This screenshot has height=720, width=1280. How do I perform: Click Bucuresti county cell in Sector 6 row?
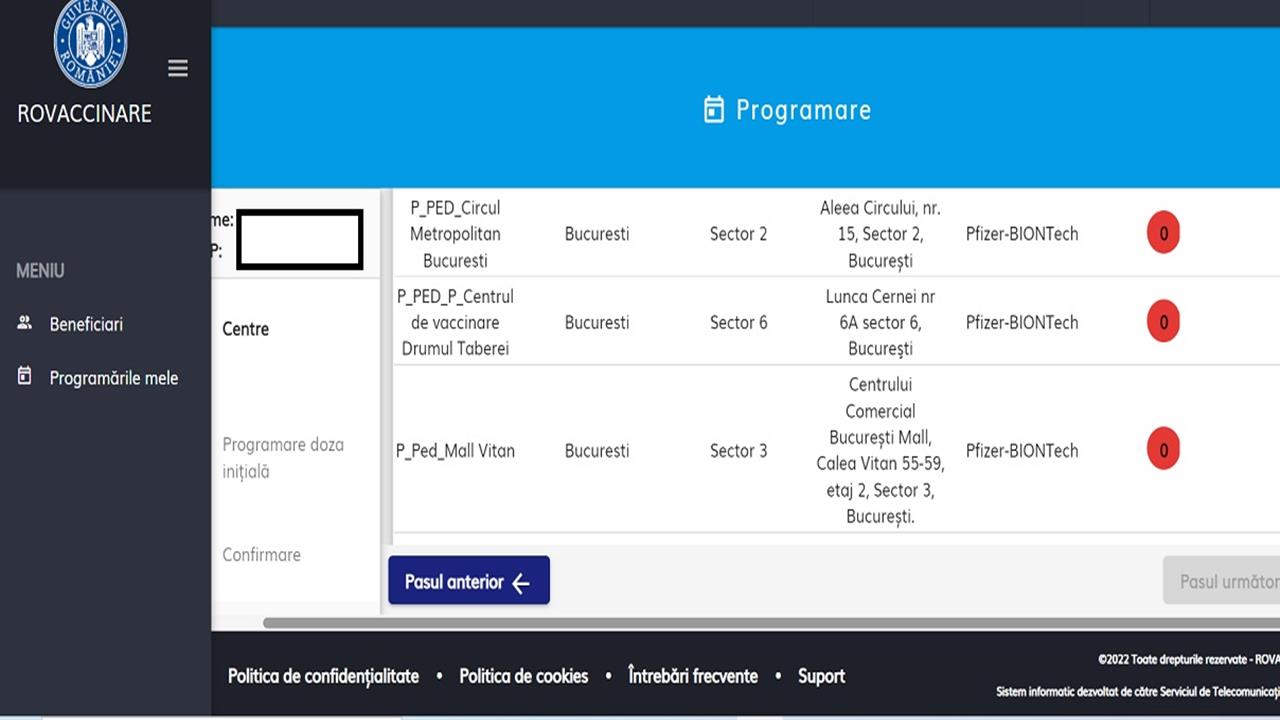(x=597, y=323)
